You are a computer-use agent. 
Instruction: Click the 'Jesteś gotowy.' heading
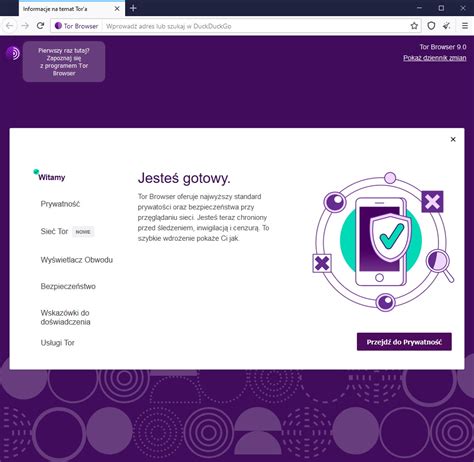[x=184, y=178]
